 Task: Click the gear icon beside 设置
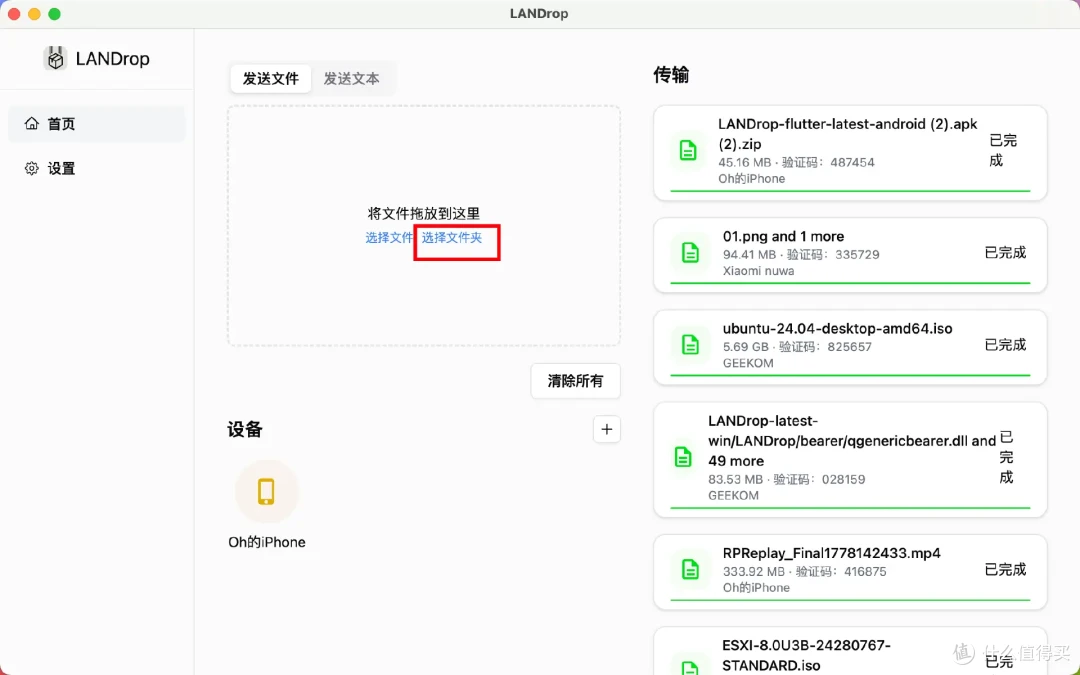[x=32, y=168]
